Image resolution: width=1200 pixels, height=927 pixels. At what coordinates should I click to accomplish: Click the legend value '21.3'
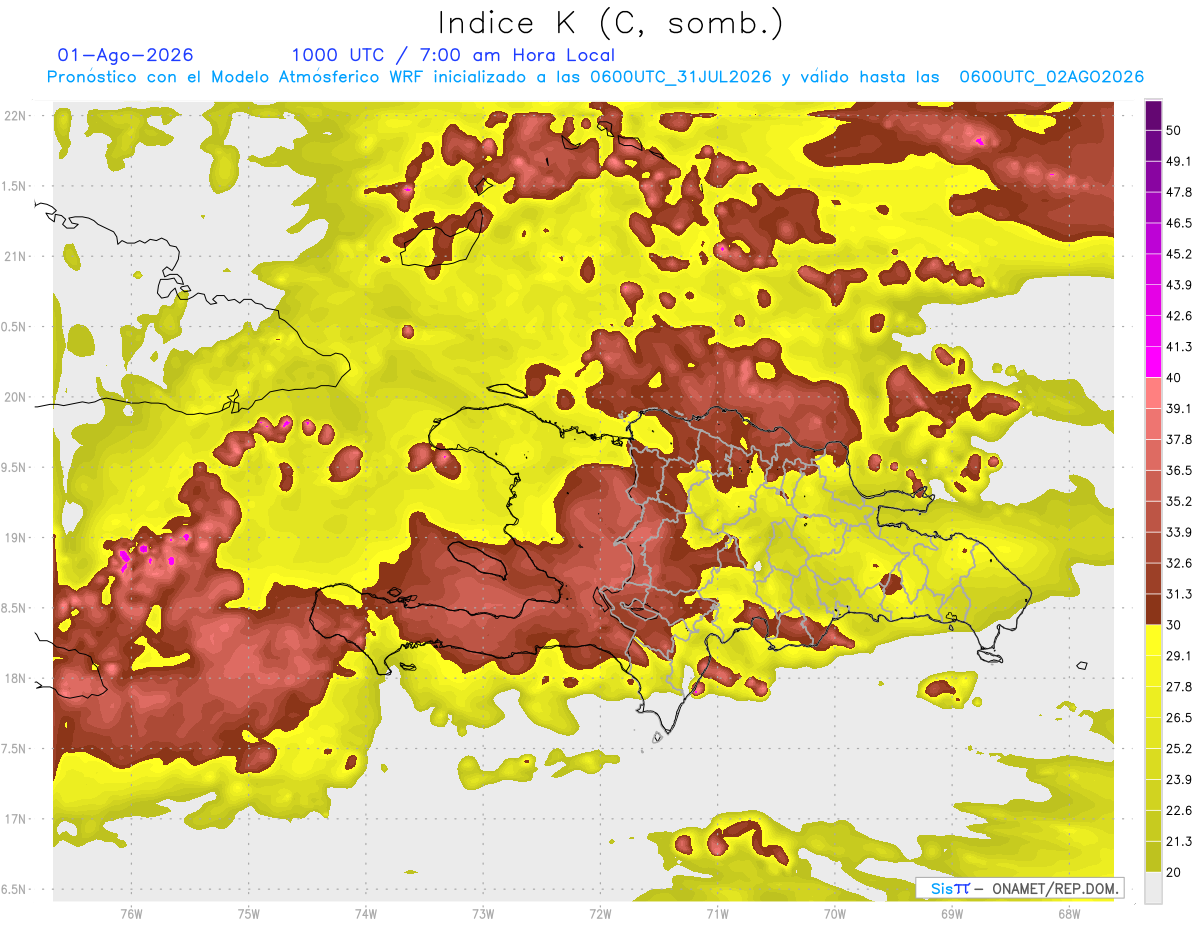point(1178,842)
